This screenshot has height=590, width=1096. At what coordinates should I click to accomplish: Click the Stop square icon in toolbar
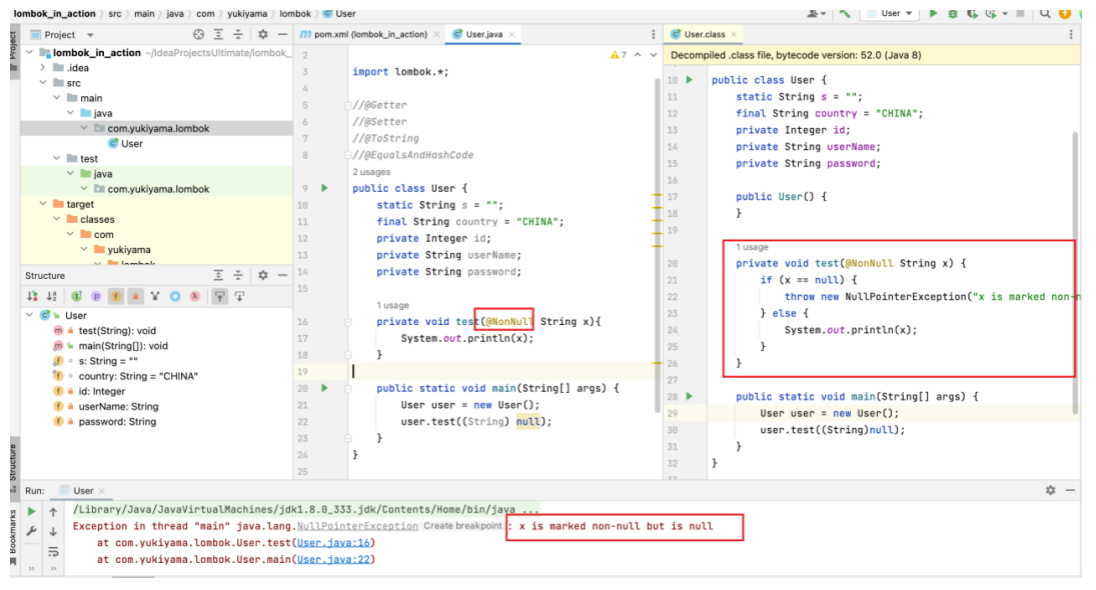(1021, 13)
